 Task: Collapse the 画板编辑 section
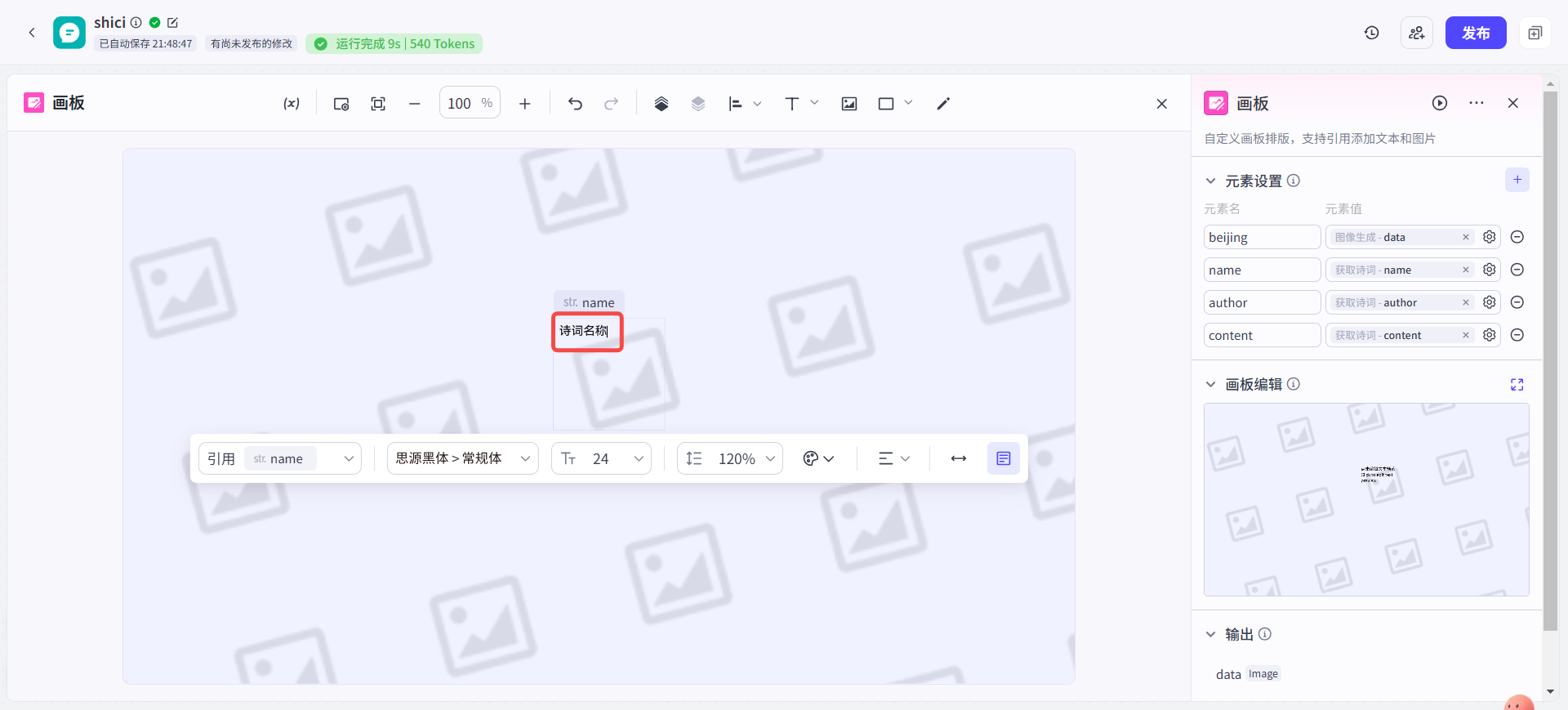1211,384
